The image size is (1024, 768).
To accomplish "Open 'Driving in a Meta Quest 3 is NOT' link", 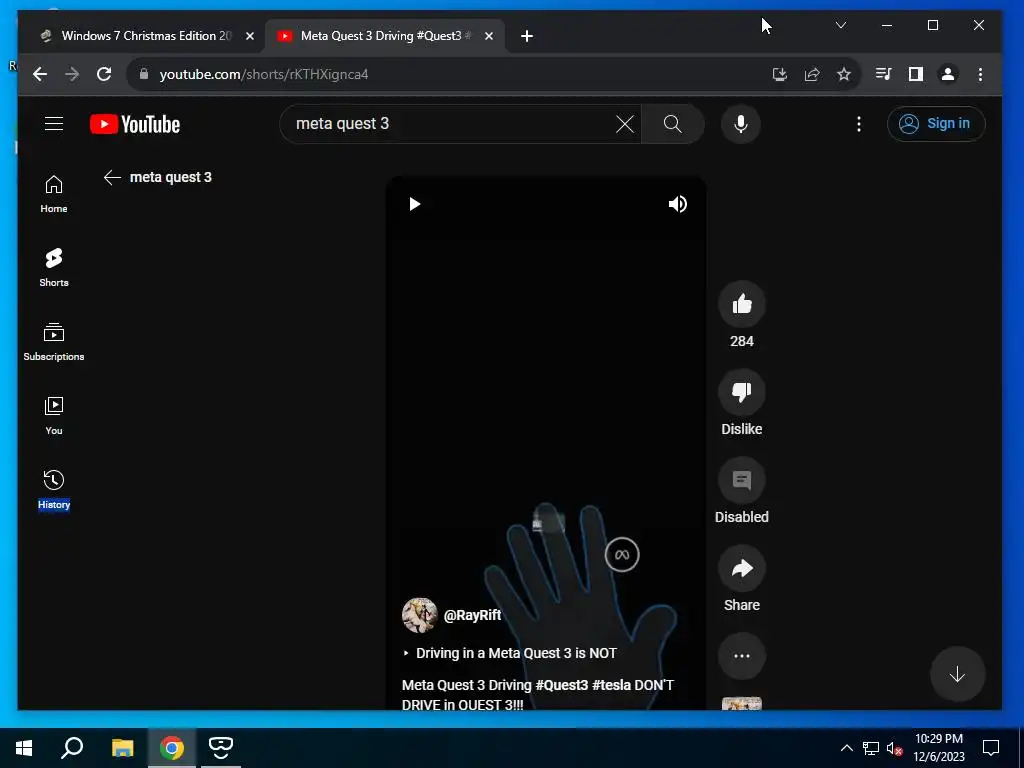I will (510, 653).
